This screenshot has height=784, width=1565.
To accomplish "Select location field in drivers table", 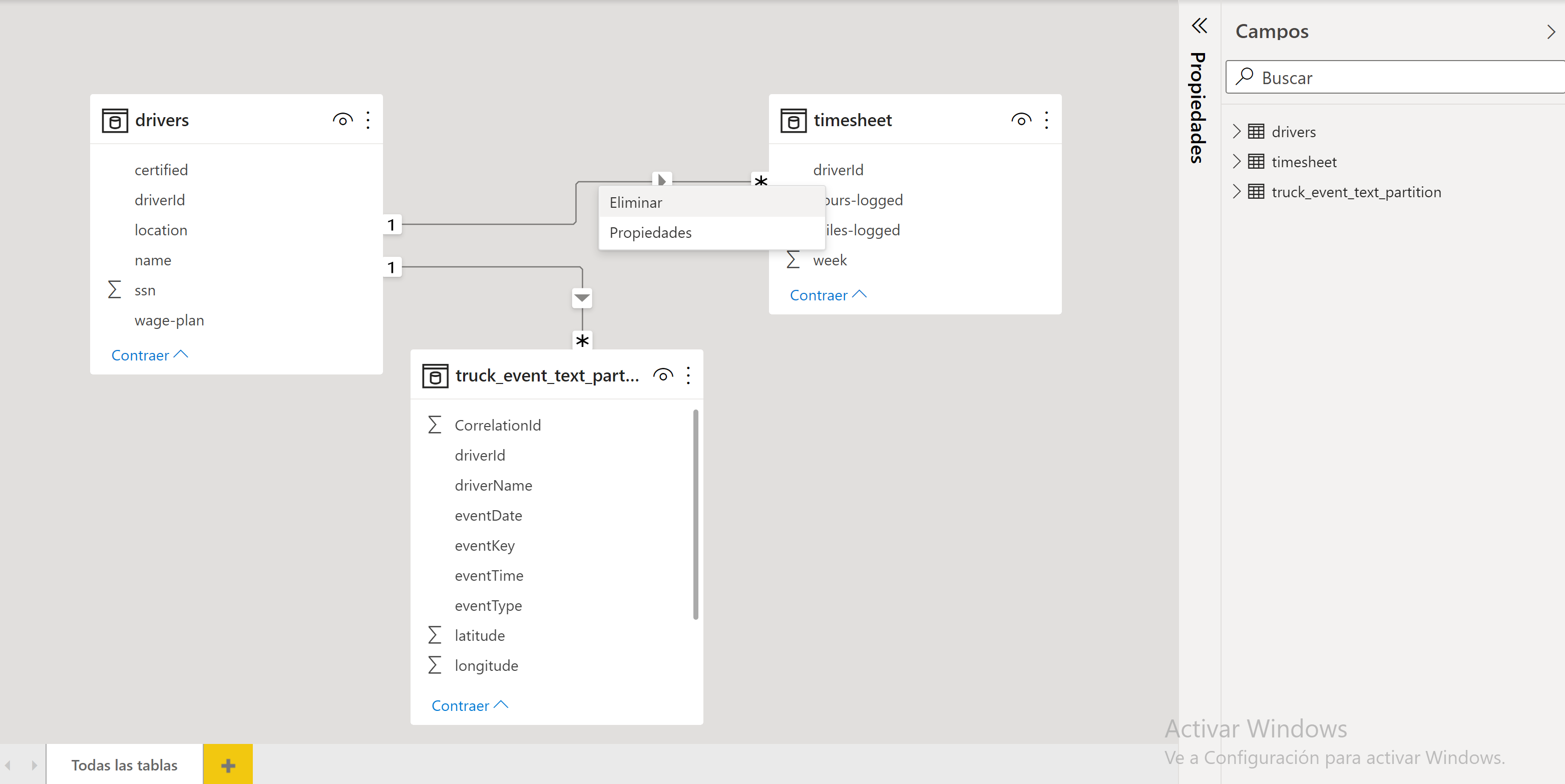I will point(161,230).
